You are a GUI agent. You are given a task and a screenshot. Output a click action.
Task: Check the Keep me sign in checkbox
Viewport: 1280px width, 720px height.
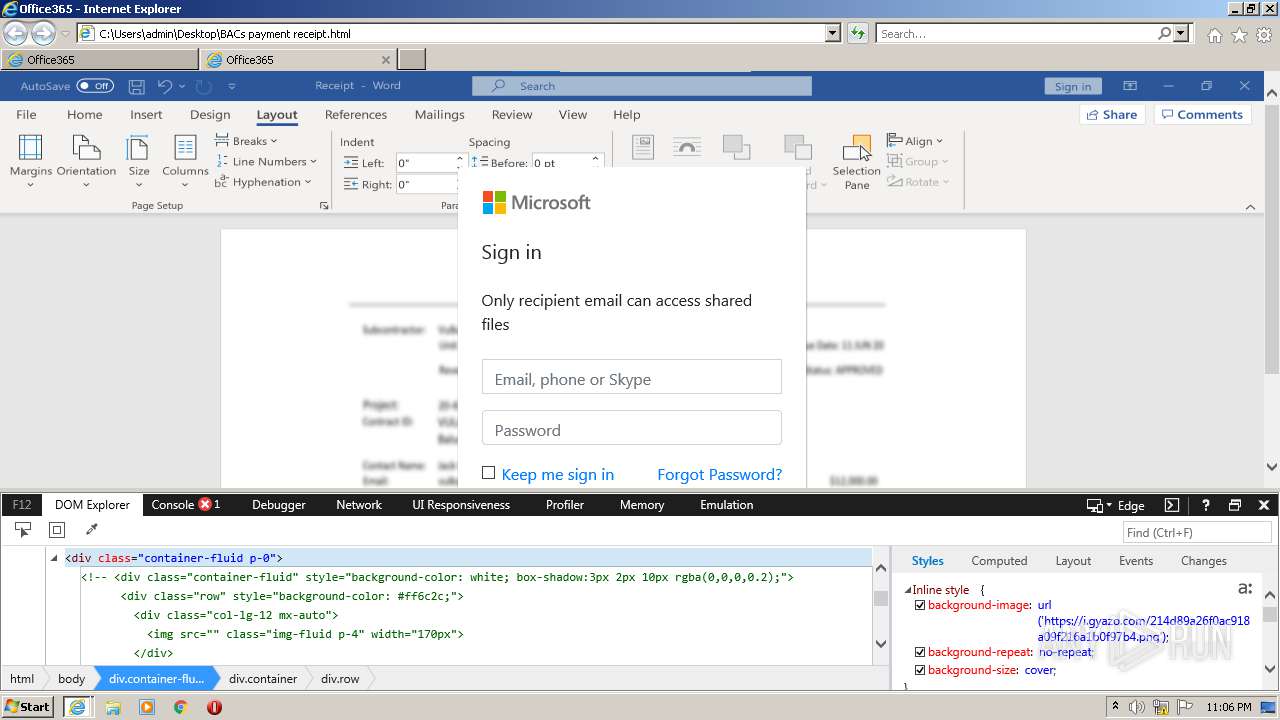[488, 472]
